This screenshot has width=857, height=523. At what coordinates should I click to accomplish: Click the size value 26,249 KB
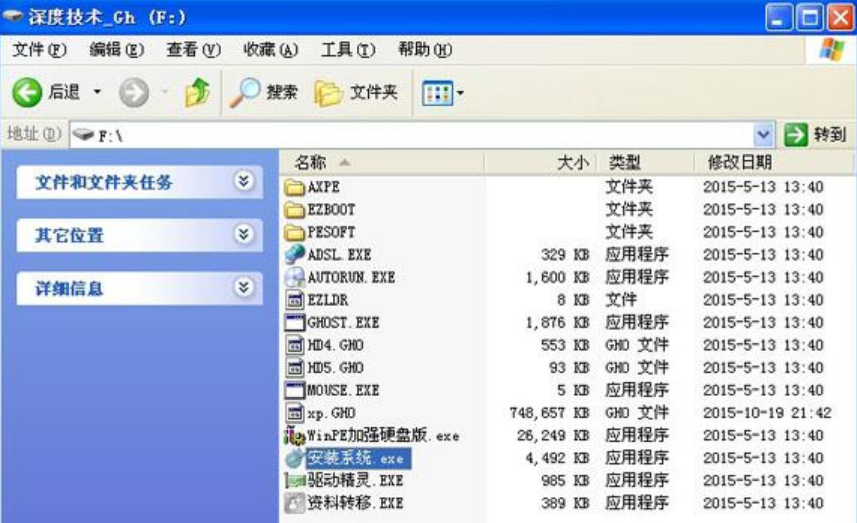point(553,436)
